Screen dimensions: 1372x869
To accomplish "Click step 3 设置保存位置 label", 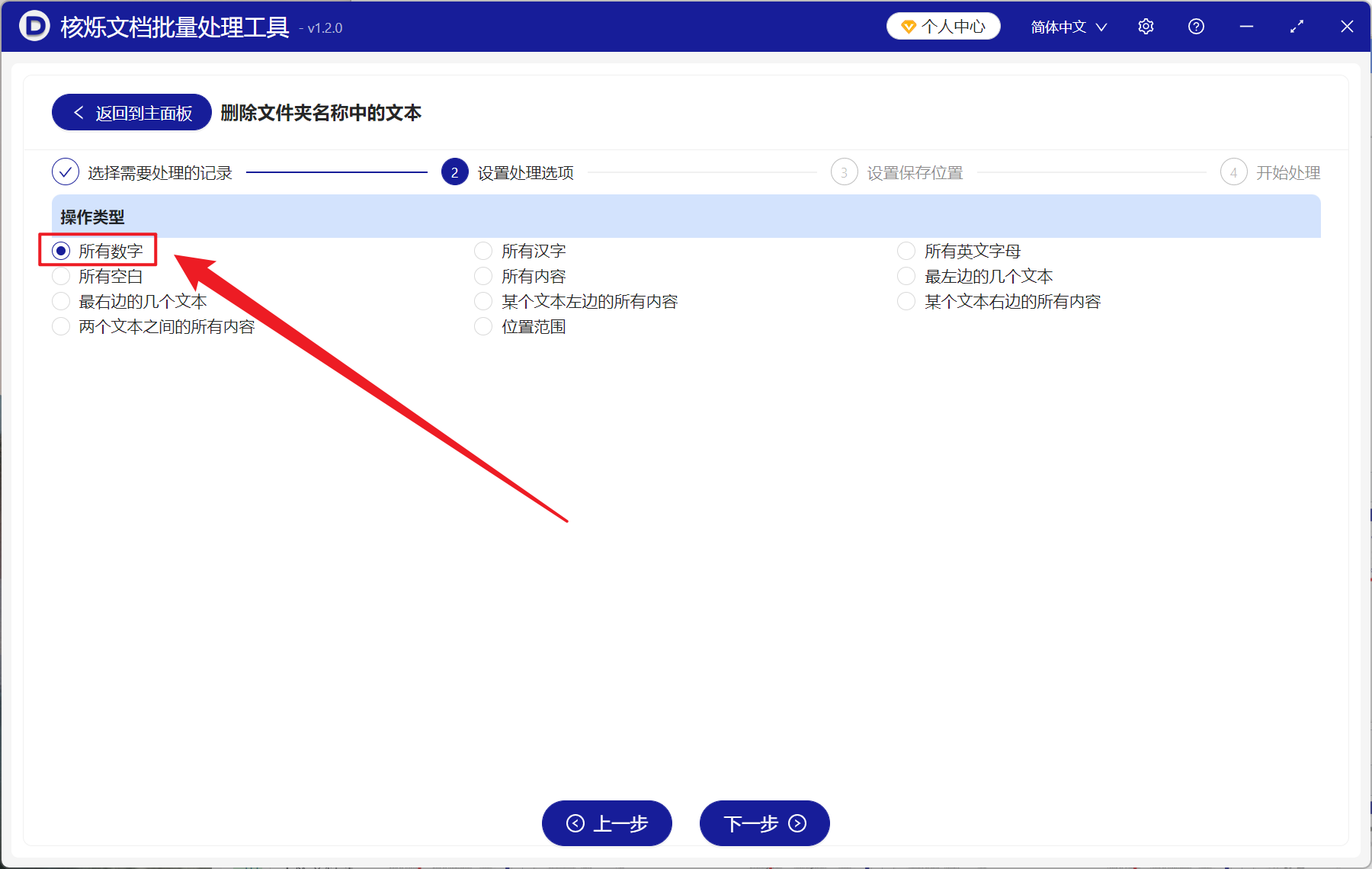I will pyautogui.click(x=916, y=172).
